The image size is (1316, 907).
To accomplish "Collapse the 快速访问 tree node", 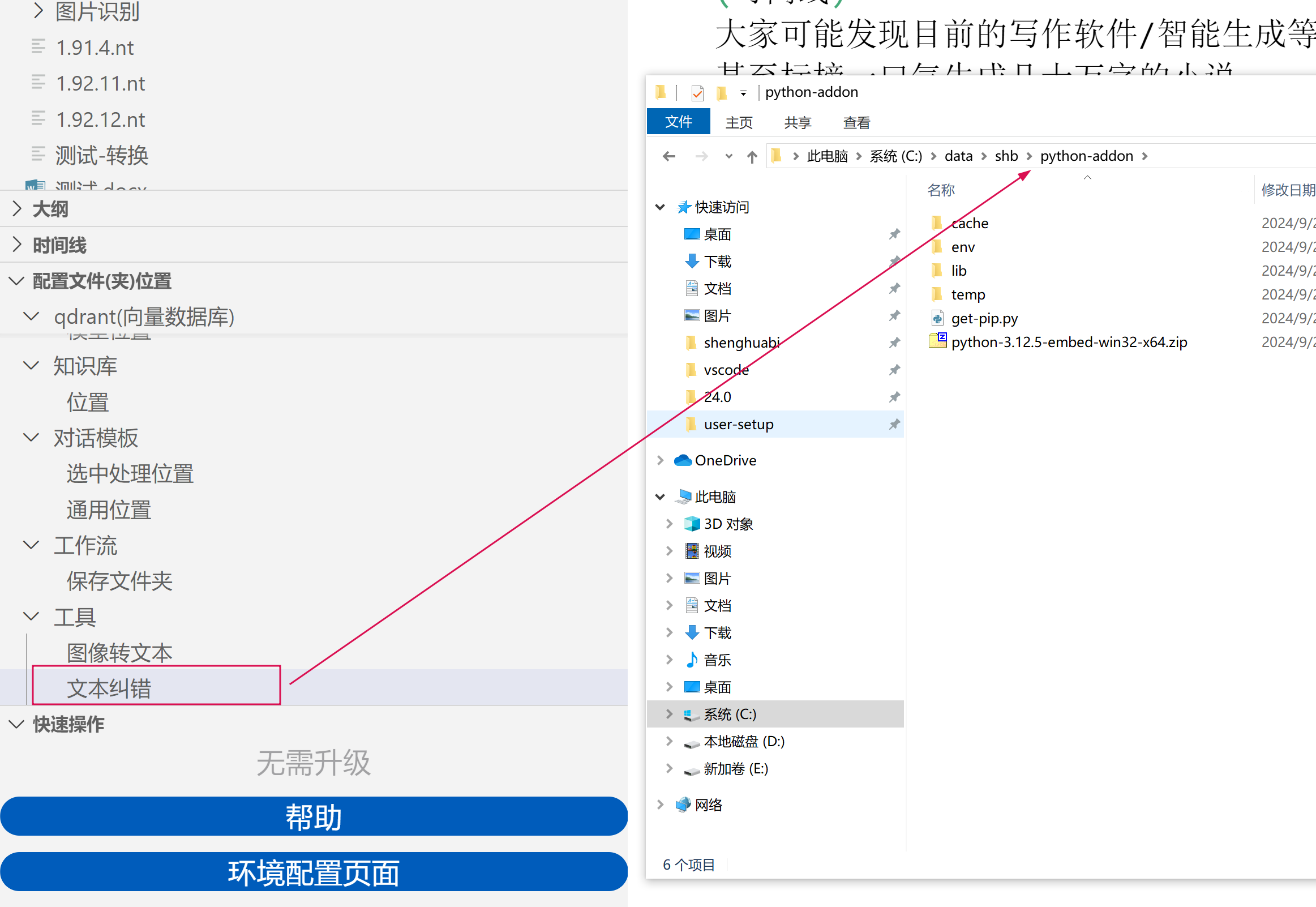I will pos(660,207).
